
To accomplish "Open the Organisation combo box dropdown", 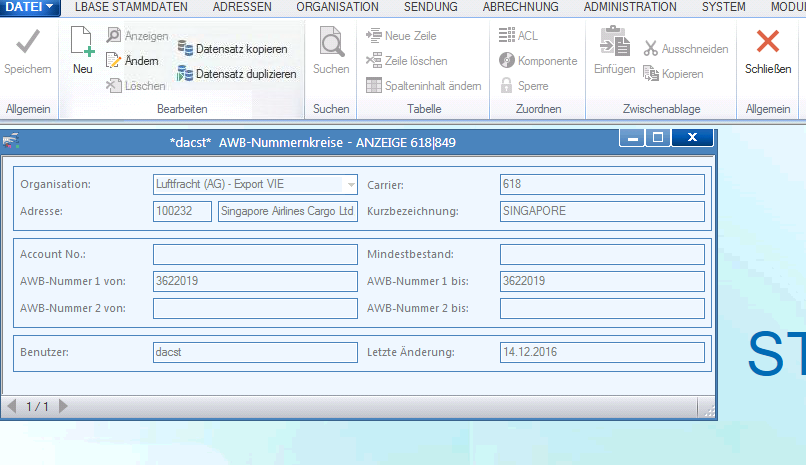I will [351, 184].
